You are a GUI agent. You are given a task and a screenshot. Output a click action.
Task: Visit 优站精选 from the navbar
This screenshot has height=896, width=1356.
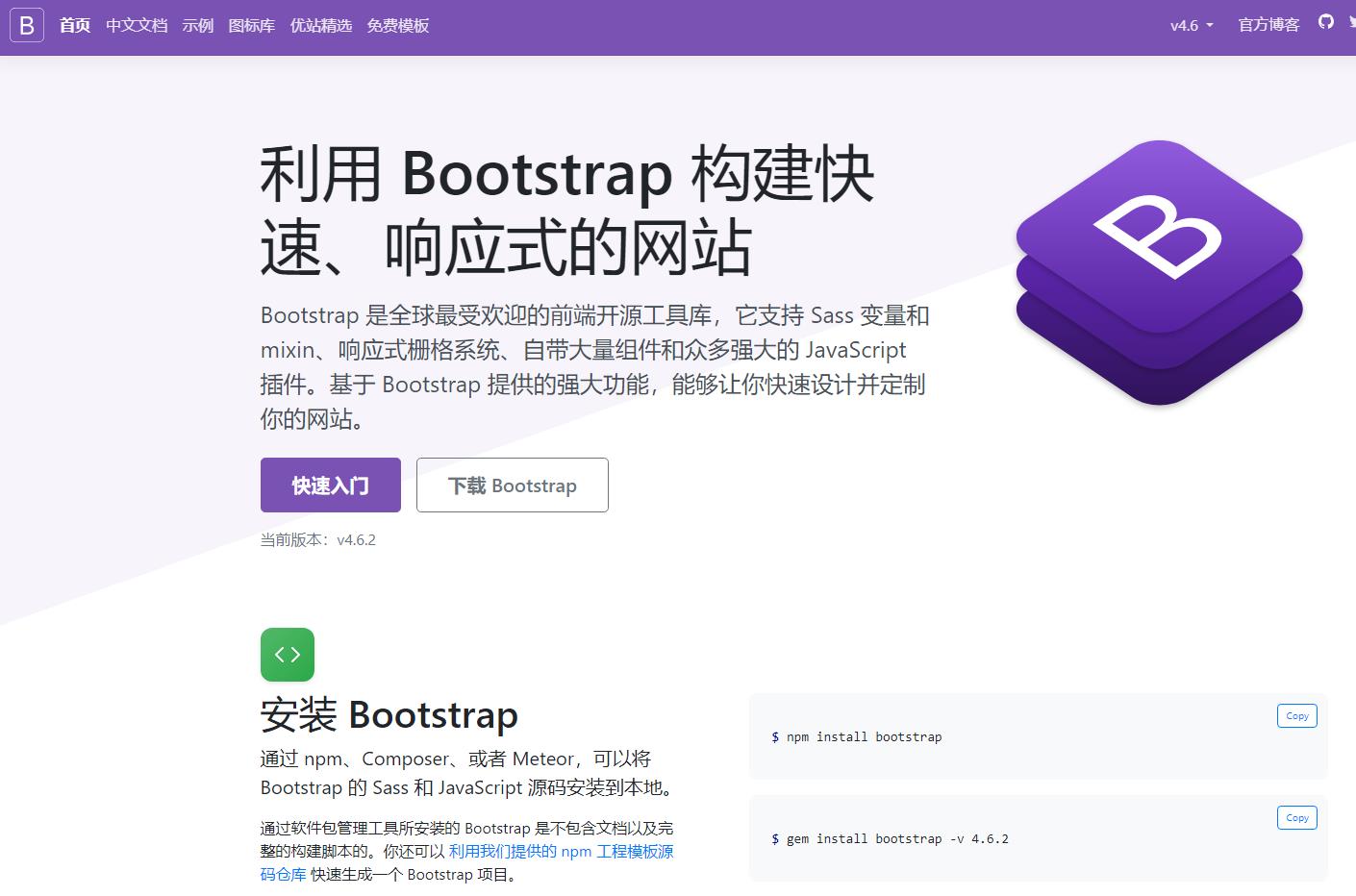321,26
